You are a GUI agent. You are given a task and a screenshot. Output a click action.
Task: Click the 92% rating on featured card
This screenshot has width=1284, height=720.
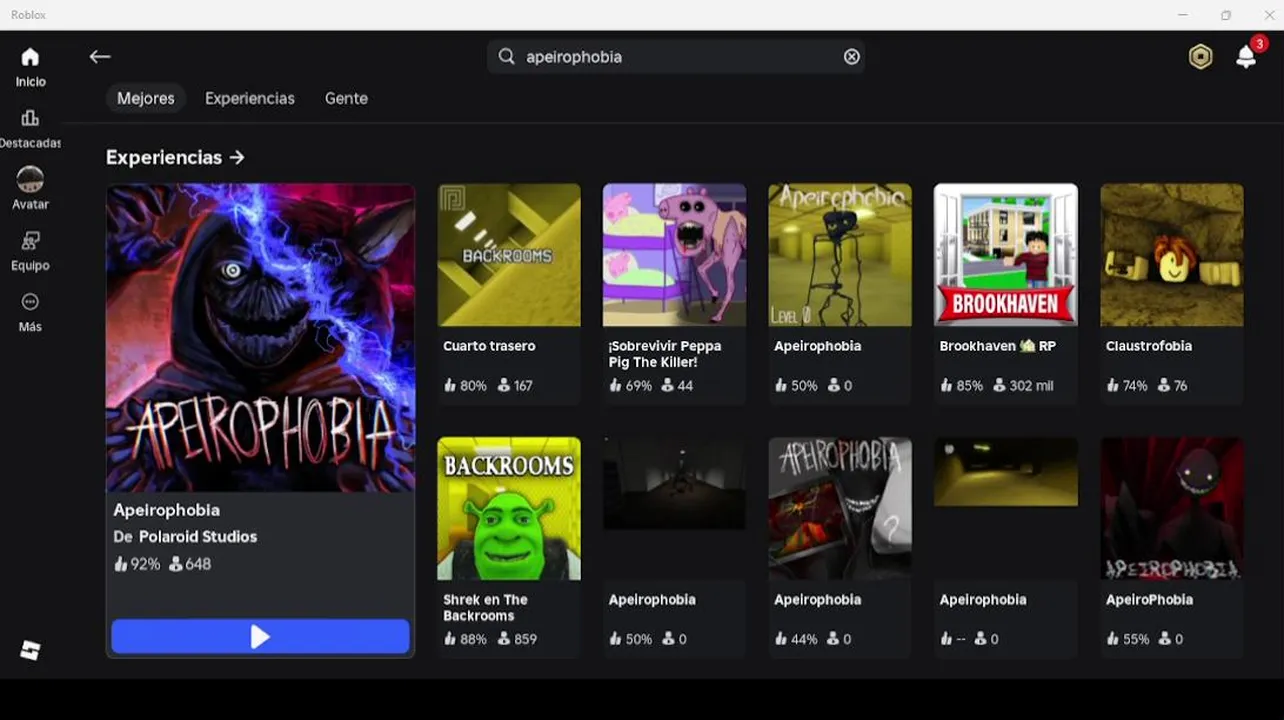click(137, 564)
